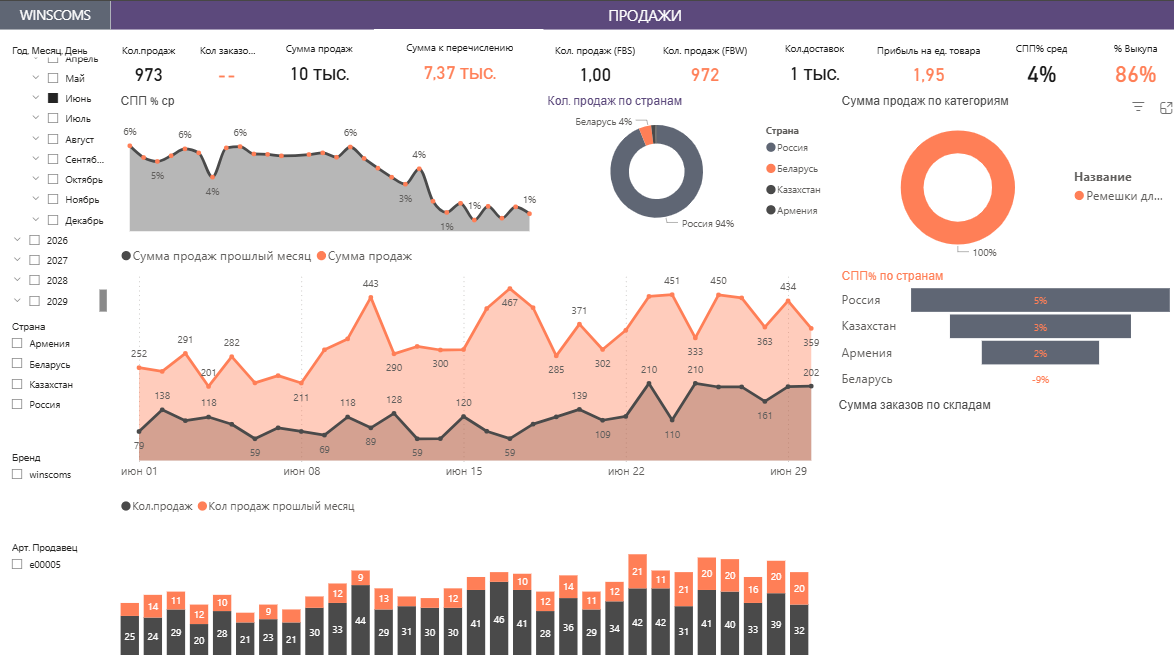Open focus mode for the category chart
The height and width of the screenshot is (655, 1174).
(x=1165, y=107)
